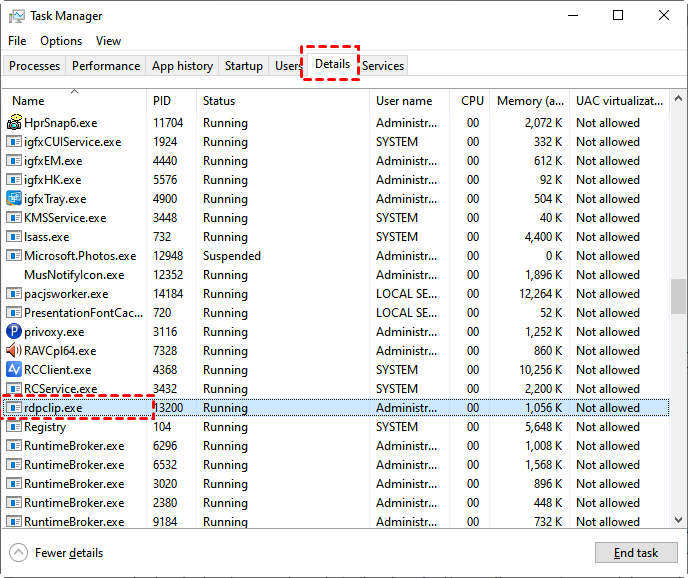
Task: Click PID 1924 in igfxCUIService.exe row
Action: coord(165,142)
